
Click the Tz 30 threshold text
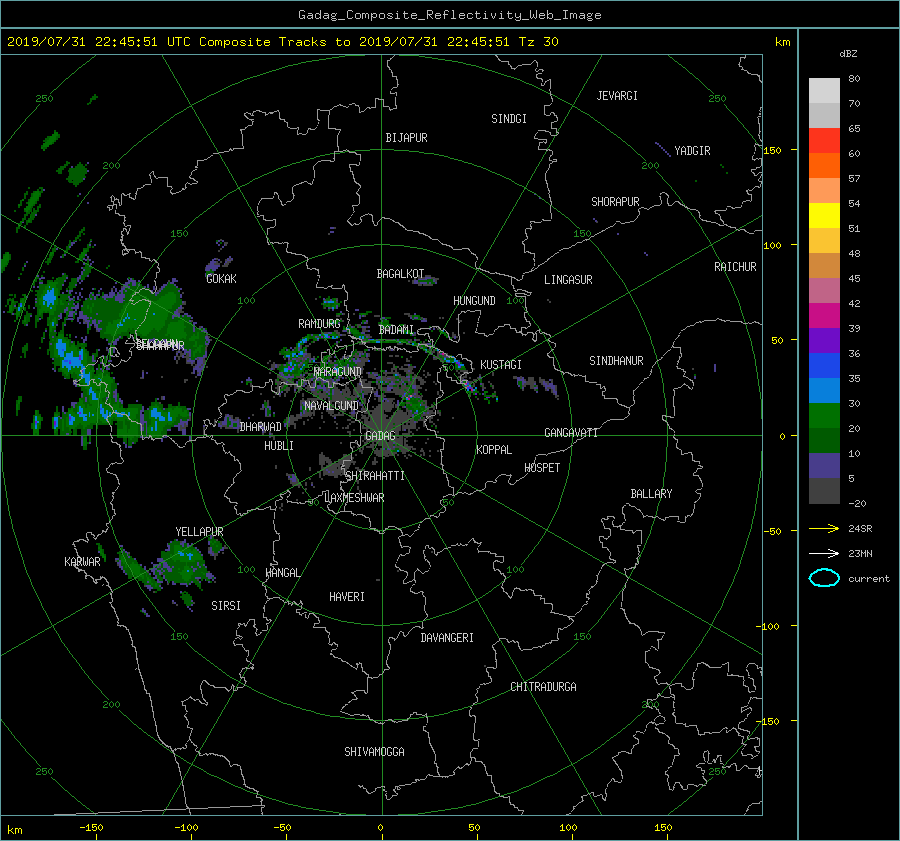point(538,42)
